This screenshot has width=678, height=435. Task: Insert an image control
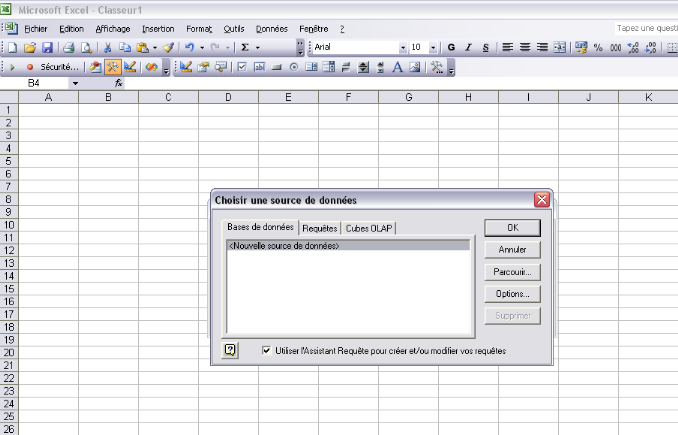click(x=415, y=67)
